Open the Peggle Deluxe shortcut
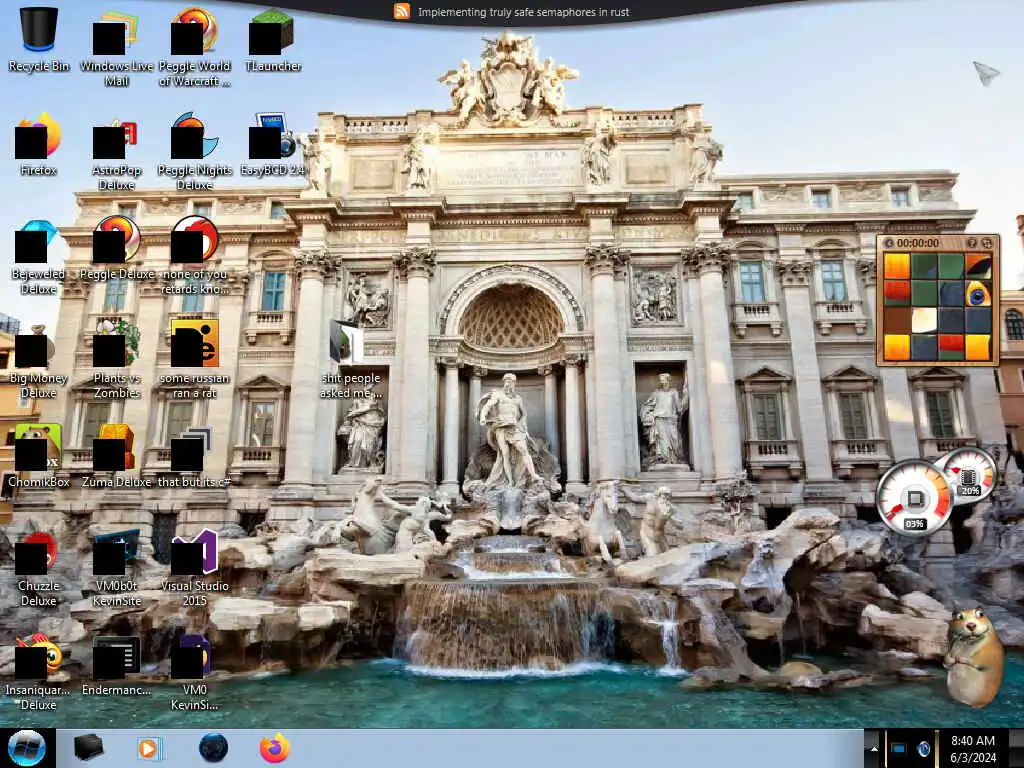Image resolution: width=1024 pixels, height=768 pixels. (x=116, y=248)
